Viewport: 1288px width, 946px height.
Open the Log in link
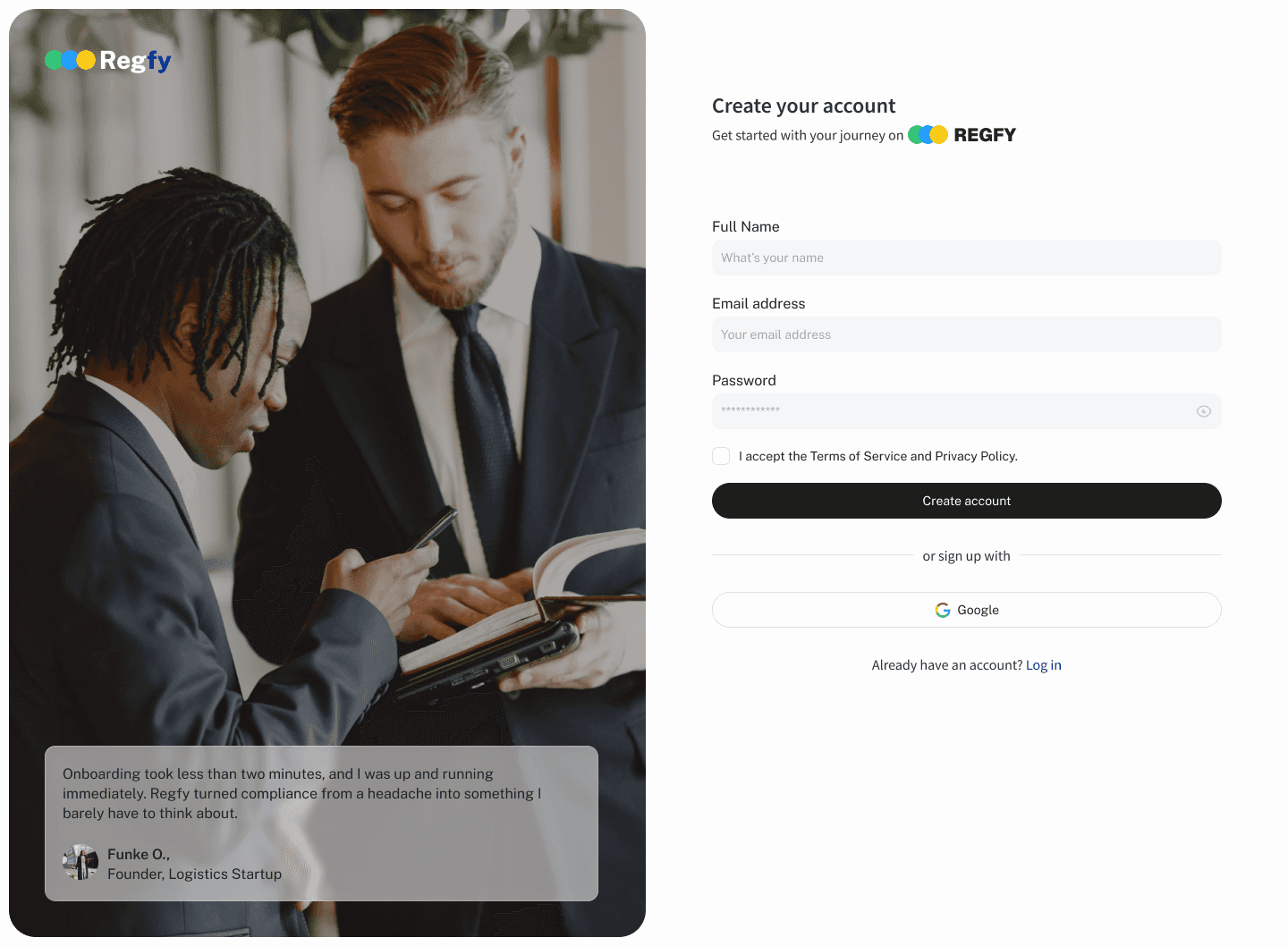point(1044,665)
